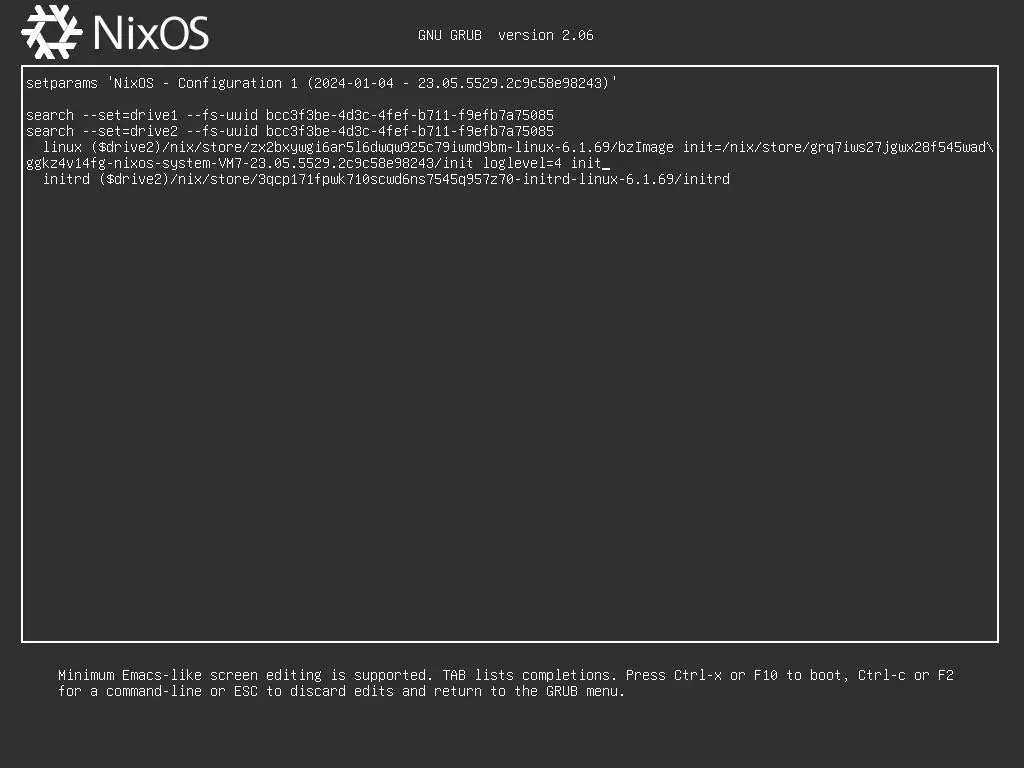This screenshot has height=768, width=1024.
Task: Click the search --set=drive1 line
Action: click(290, 115)
